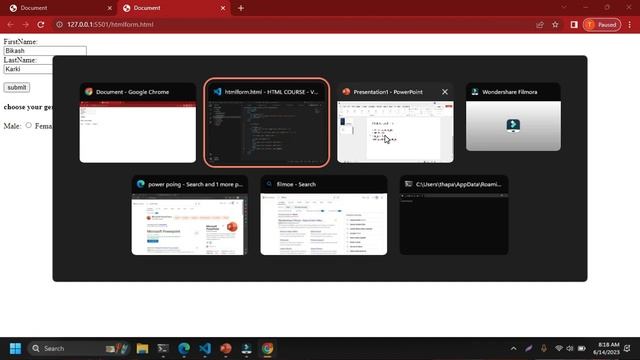Image resolution: width=640 pixels, height=360 pixels.
Task: Open the terminal app from taskbar
Action: [x=163, y=348]
